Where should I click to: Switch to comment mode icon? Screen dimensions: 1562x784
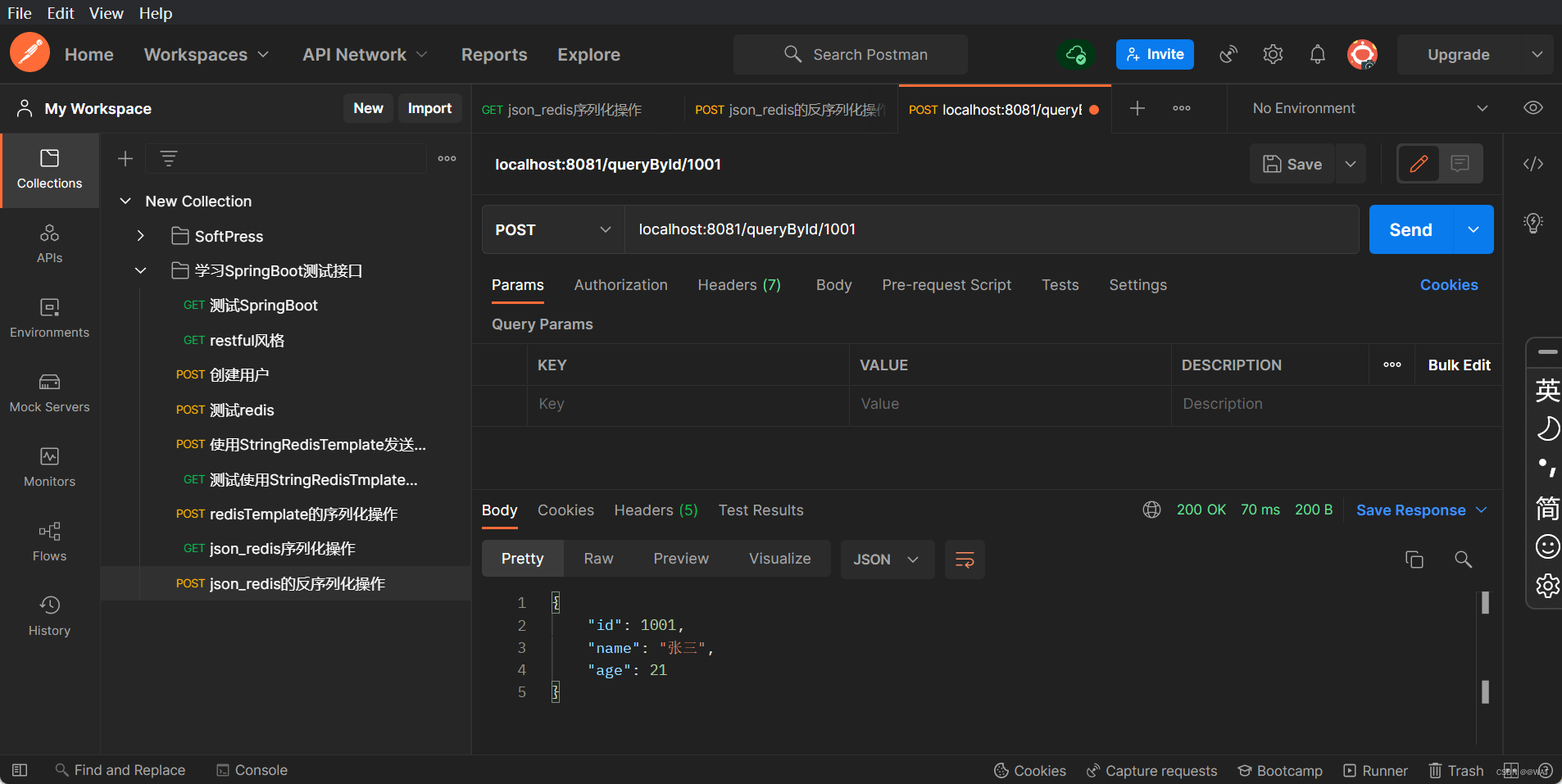click(1460, 164)
